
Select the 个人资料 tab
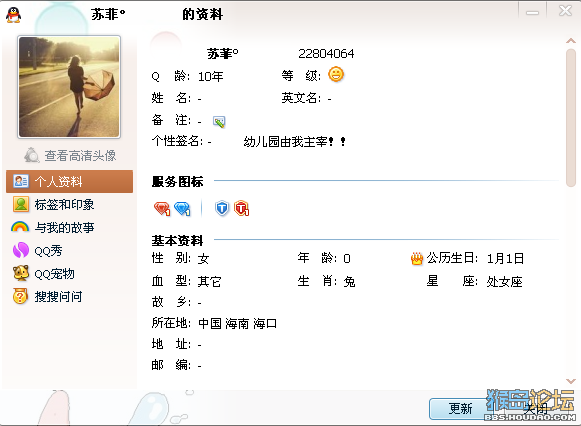pyautogui.click(x=69, y=182)
